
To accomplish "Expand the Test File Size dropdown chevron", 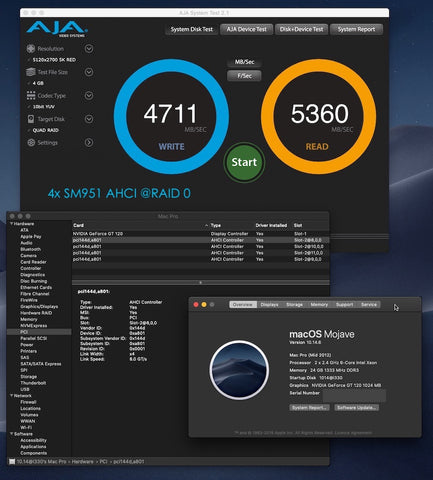I will [89, 72].
